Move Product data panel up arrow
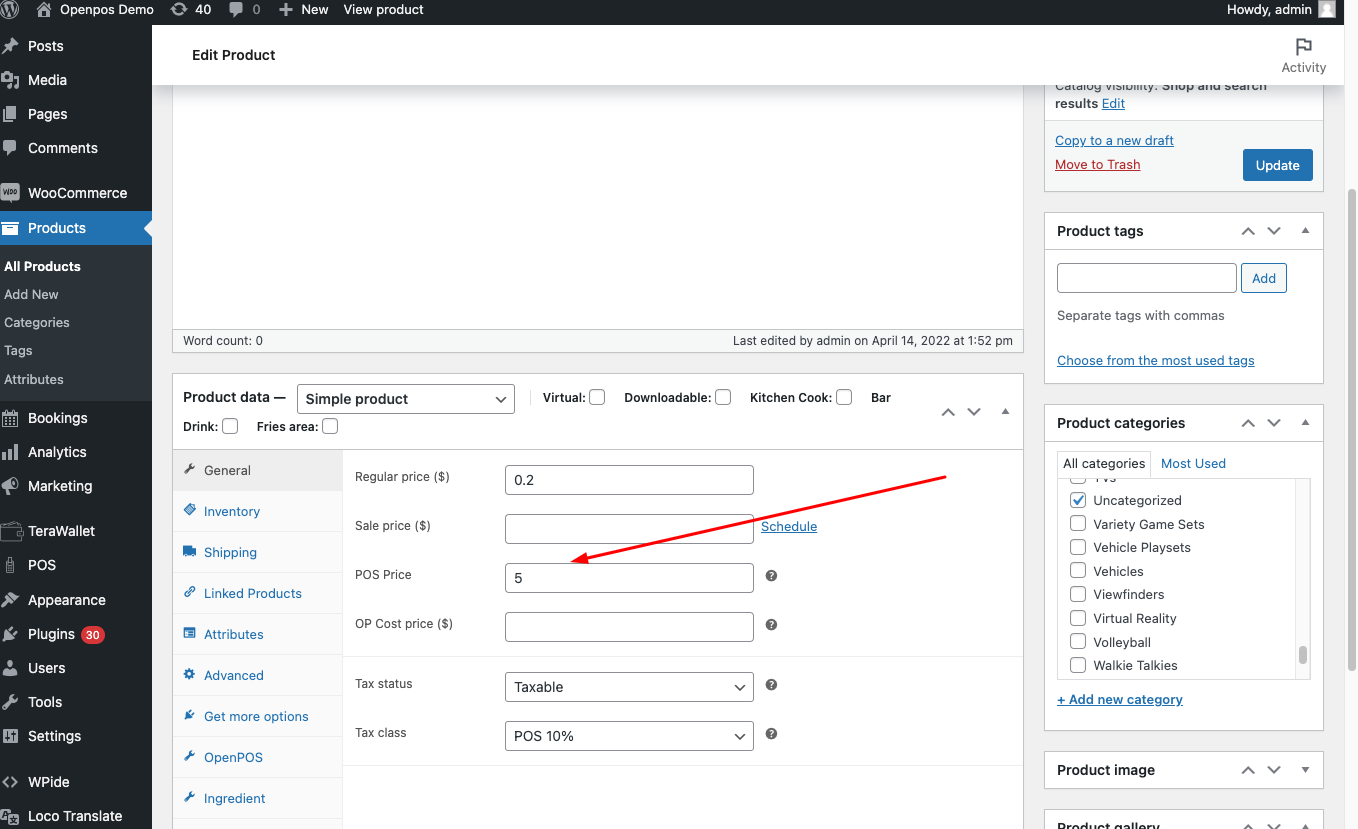The height and width of the screenshot is (829, 1358). pos(948,412)
